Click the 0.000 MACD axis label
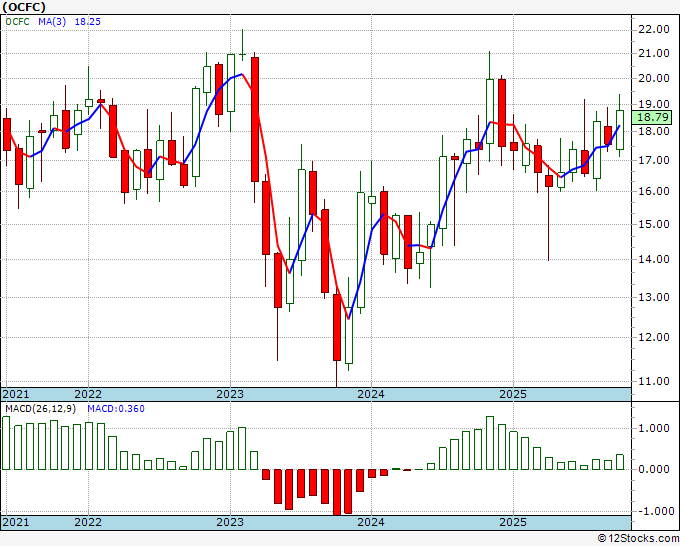Viewport: 680px width, 546px height. click(656, 469)
